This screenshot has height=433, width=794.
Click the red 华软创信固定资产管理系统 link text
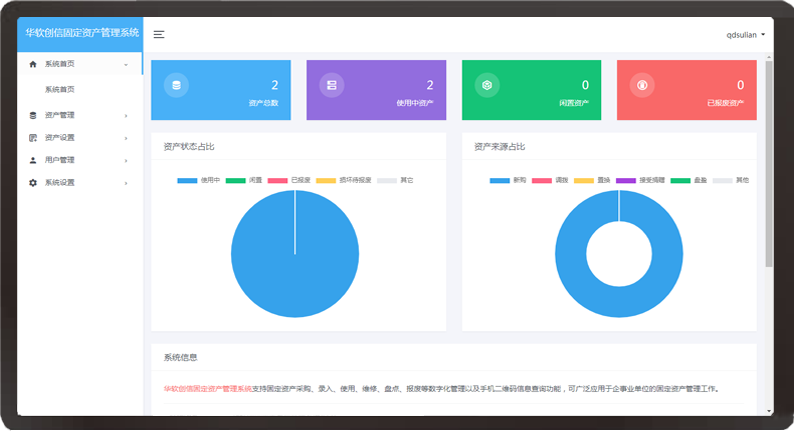(208, 389)
